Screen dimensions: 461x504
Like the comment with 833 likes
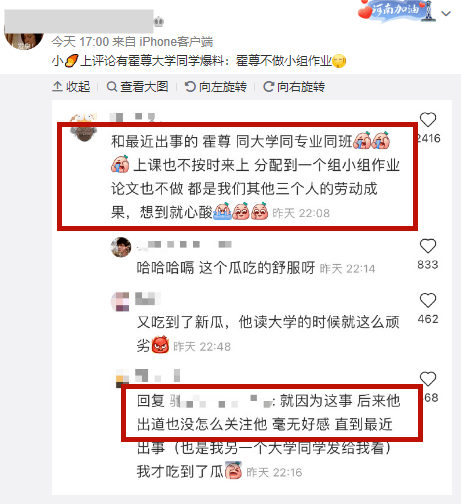[428, 246]
